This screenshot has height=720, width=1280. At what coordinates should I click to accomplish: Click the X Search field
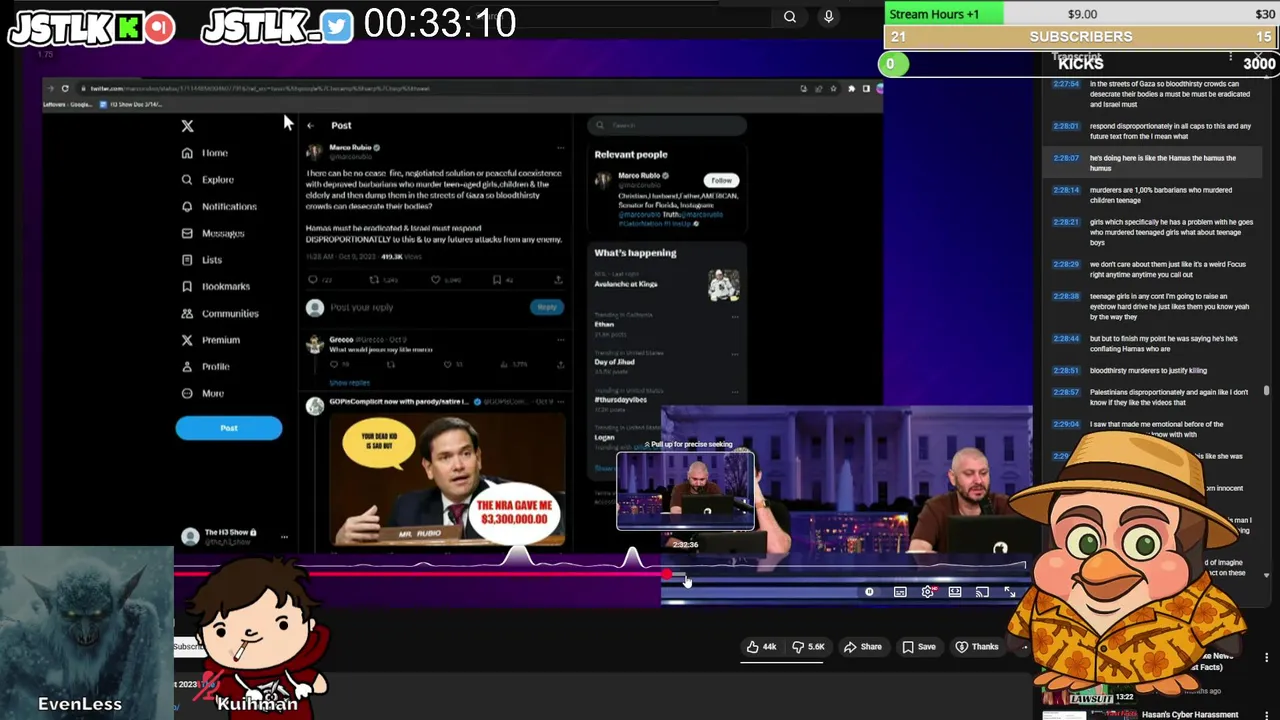coord(668,125)
